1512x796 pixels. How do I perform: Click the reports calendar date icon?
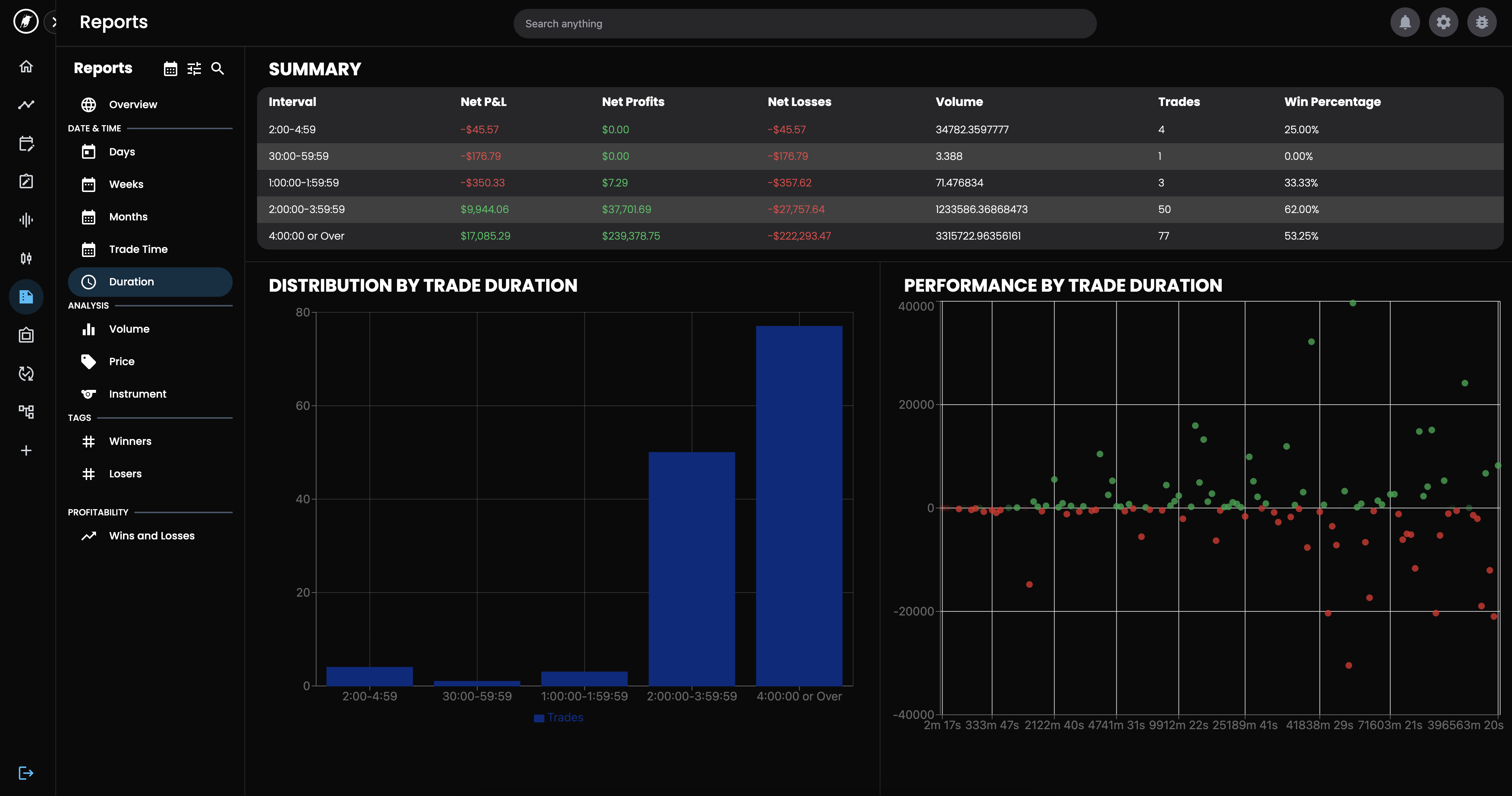(x=170, y=69)
